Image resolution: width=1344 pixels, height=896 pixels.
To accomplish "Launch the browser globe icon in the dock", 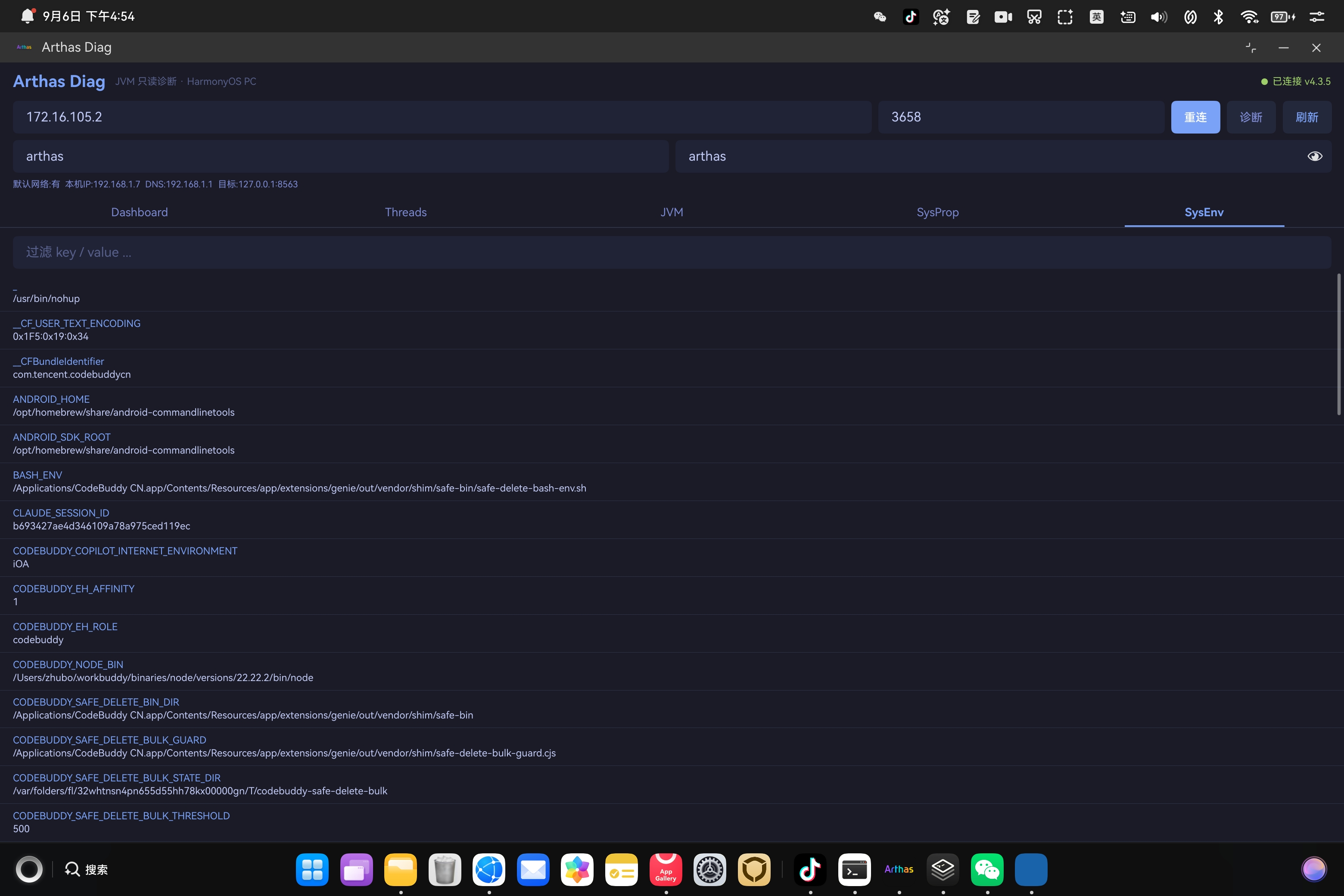I will click(488, 869).
